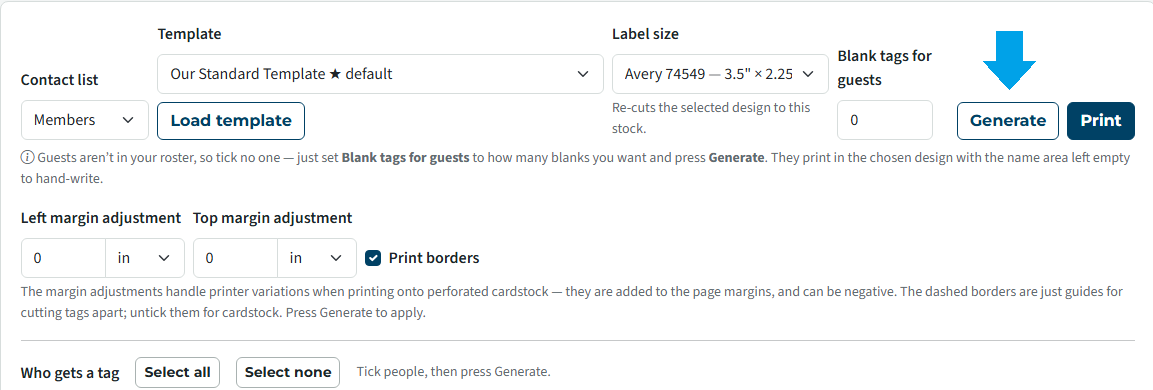Click the dark blue Print button
The image size is (1153, 390).
1101,121
